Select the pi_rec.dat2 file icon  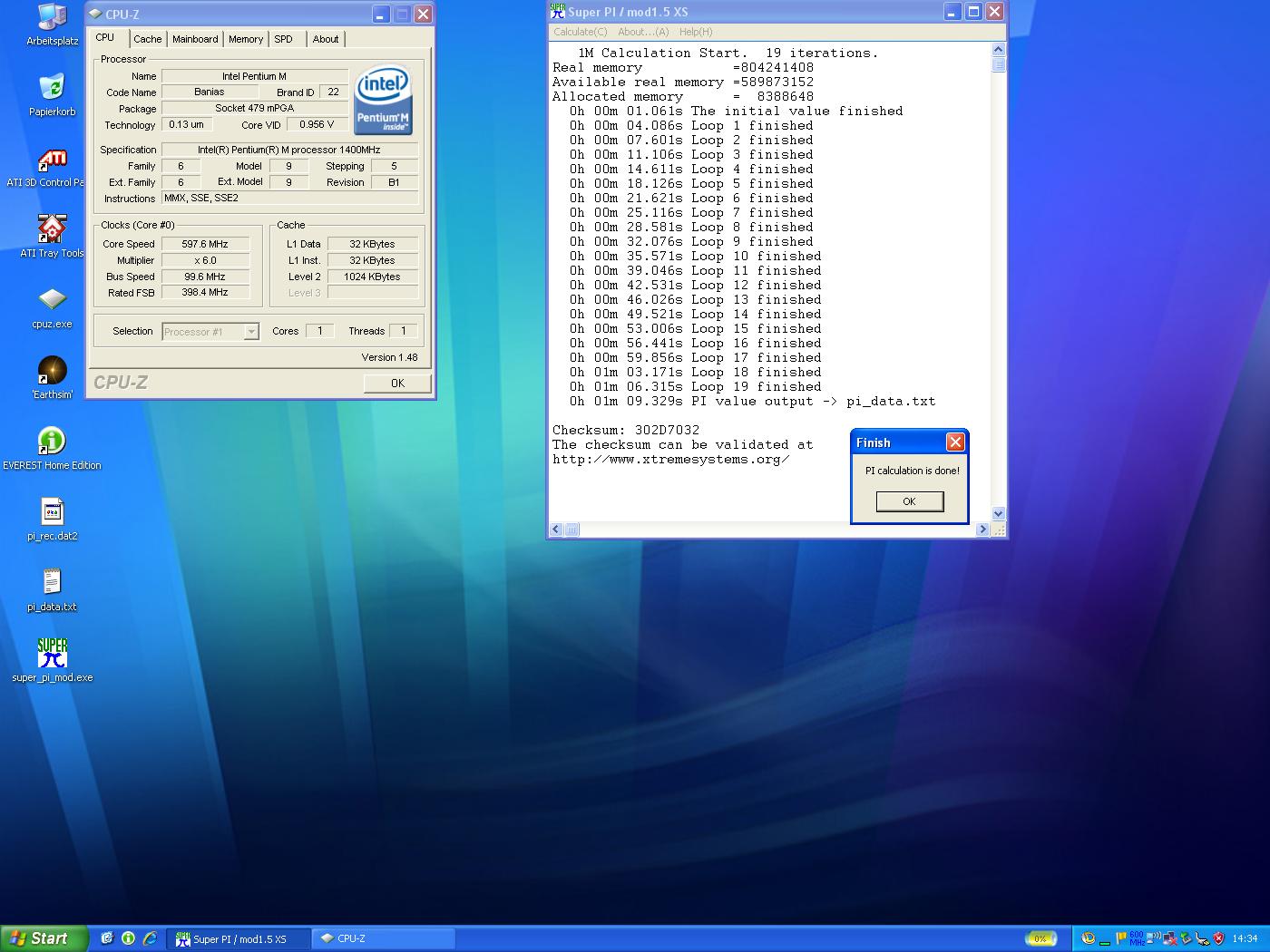click(x=52, y=512)
